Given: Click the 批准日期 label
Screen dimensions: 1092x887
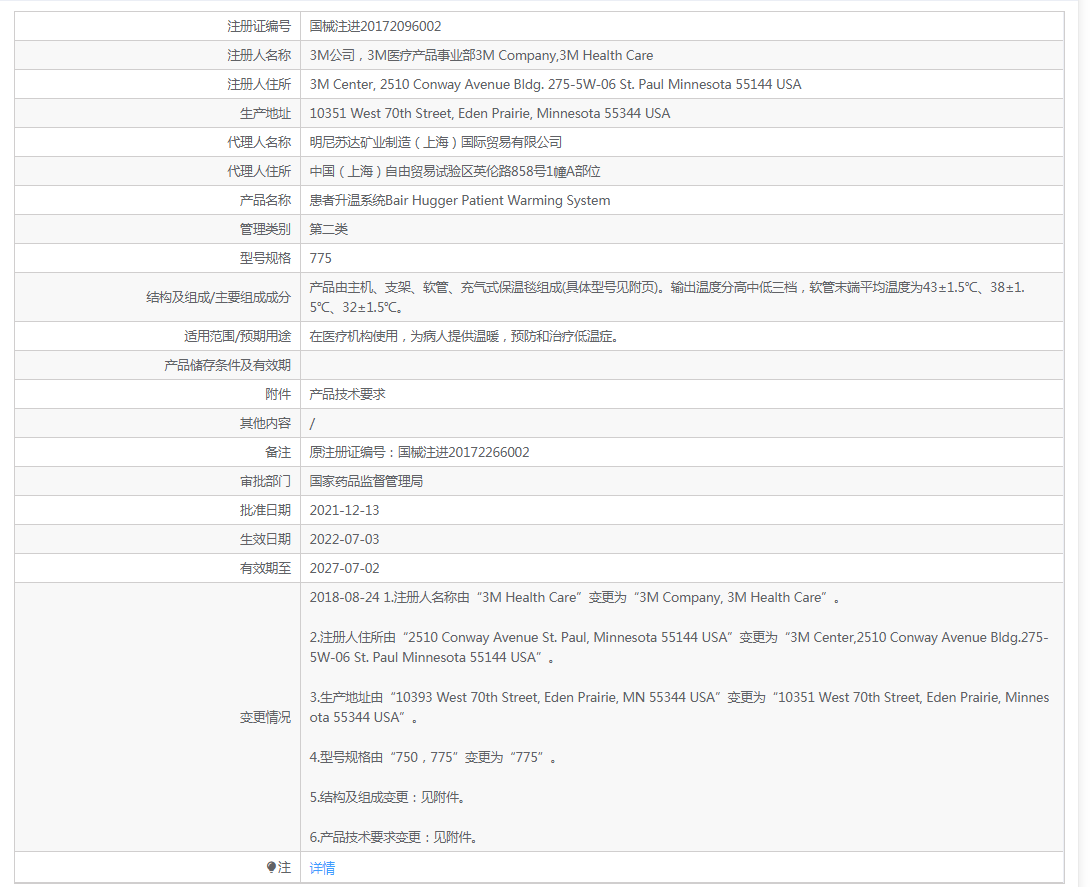Looking at the screenshot, I should (x=265, y=510).
